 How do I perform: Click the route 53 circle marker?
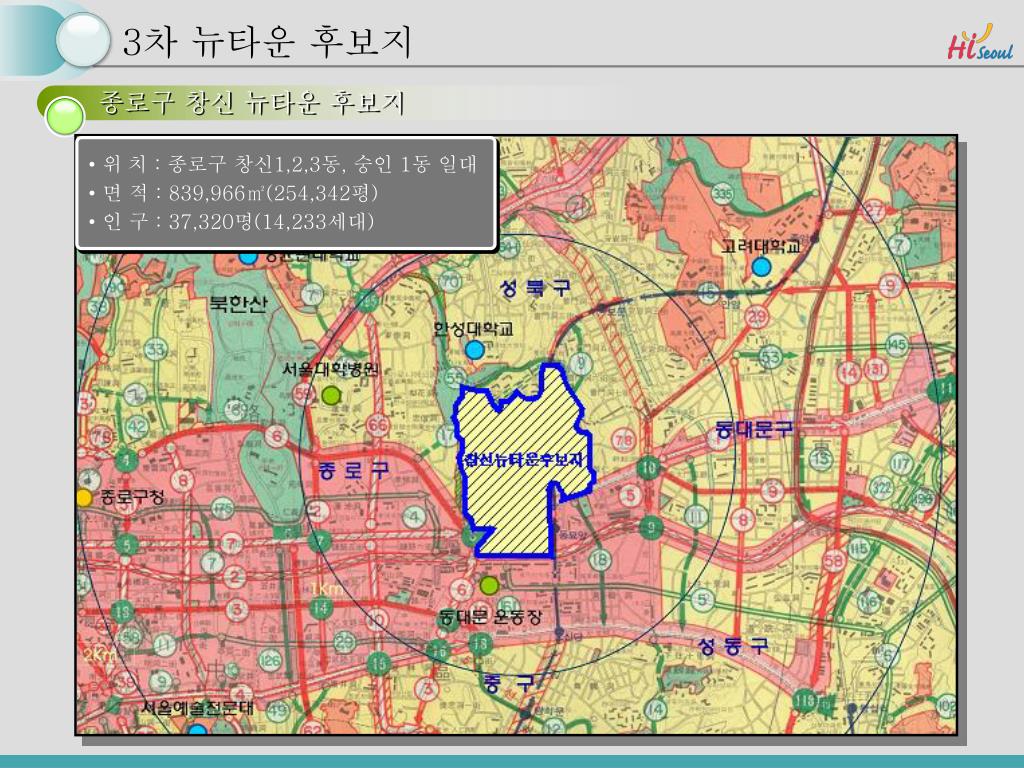(x=771, y=357)
